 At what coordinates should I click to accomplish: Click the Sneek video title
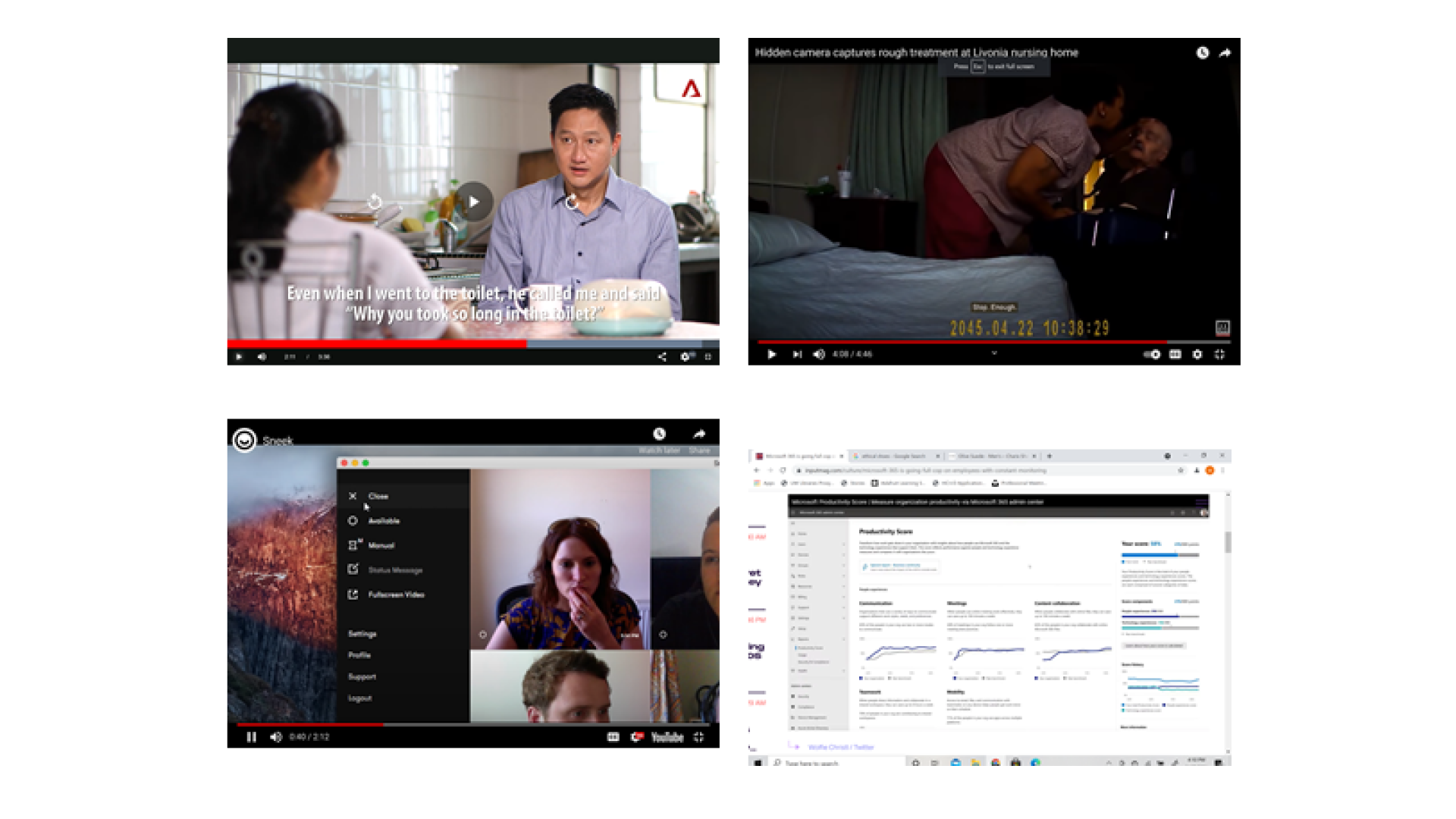coord(278,441)
